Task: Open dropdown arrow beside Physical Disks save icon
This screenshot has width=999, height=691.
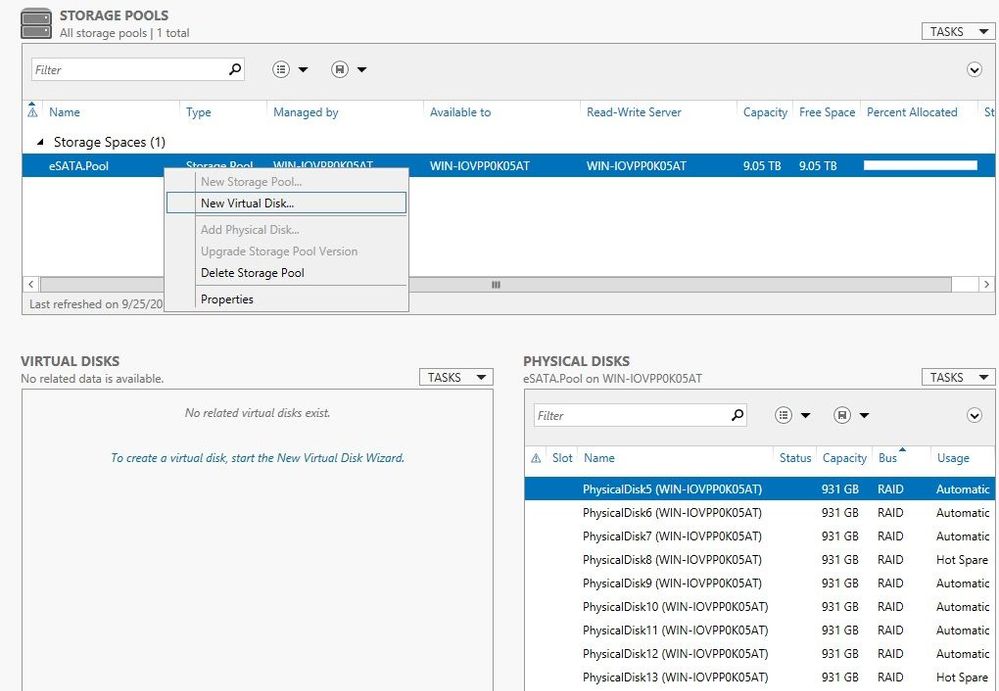Action: coord(864,415)
